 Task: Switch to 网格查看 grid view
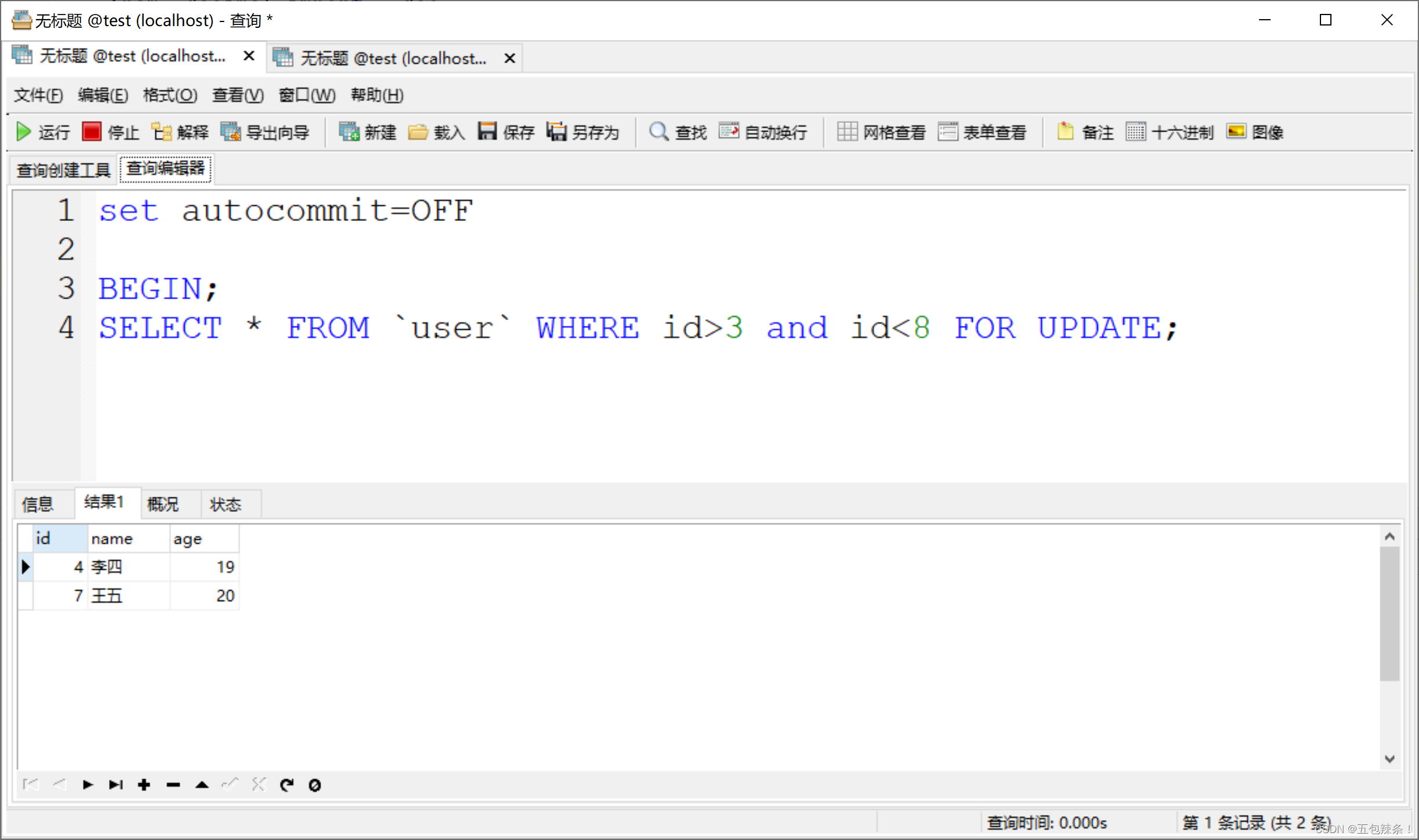pos(882,132)
